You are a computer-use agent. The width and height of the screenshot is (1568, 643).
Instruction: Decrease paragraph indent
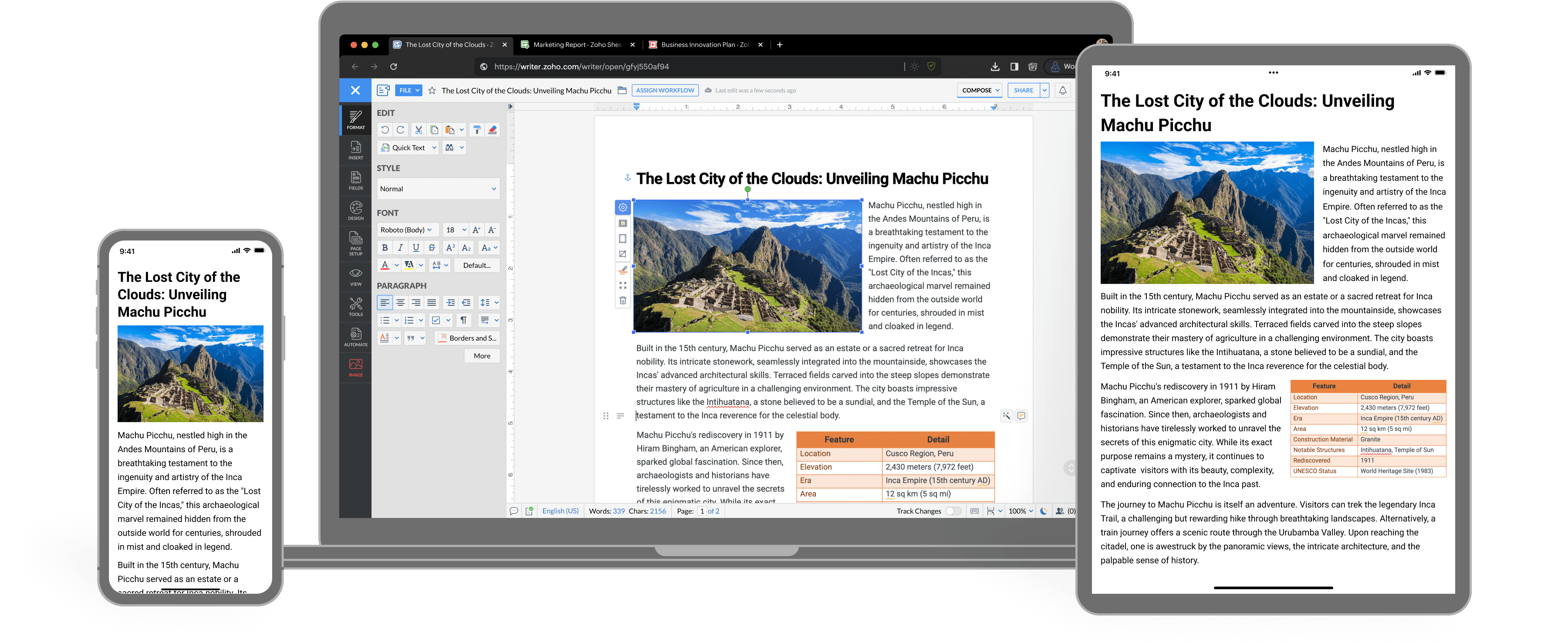point(466,302)
